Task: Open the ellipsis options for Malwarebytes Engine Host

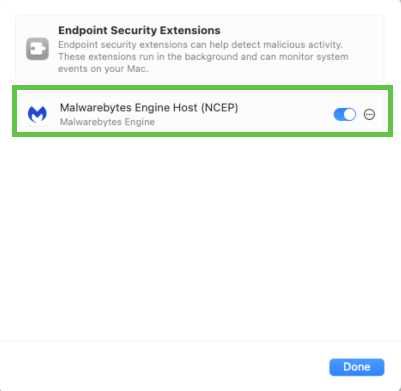Action: (x=369, y=115)
